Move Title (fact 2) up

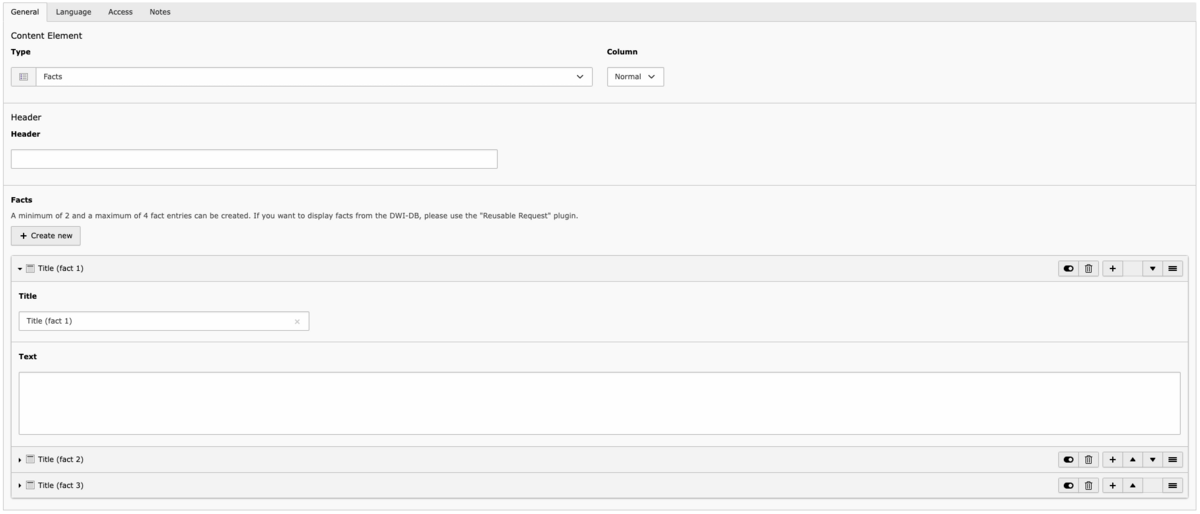coord(1133,459)
